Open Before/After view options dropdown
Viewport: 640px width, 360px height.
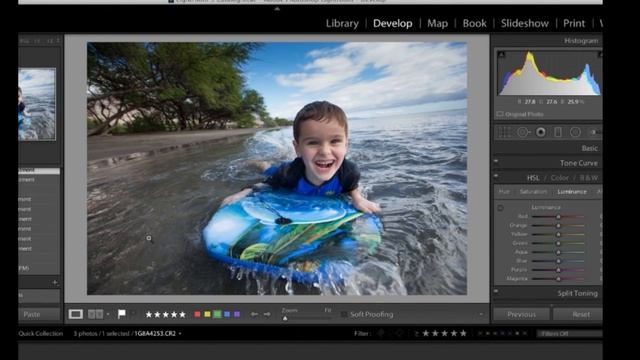[x=108, y=314]
